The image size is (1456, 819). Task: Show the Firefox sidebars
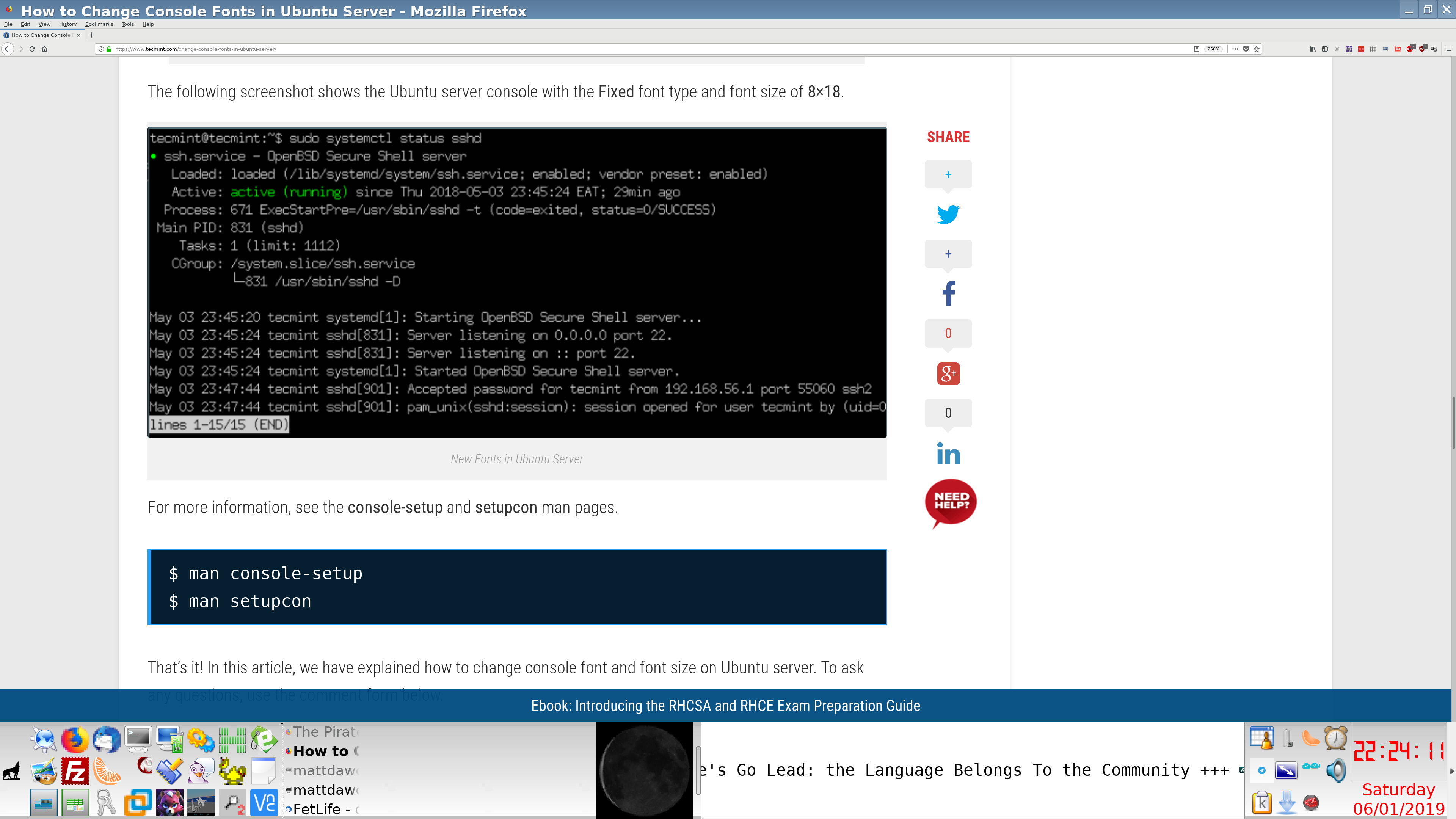tap(1324, 49)
